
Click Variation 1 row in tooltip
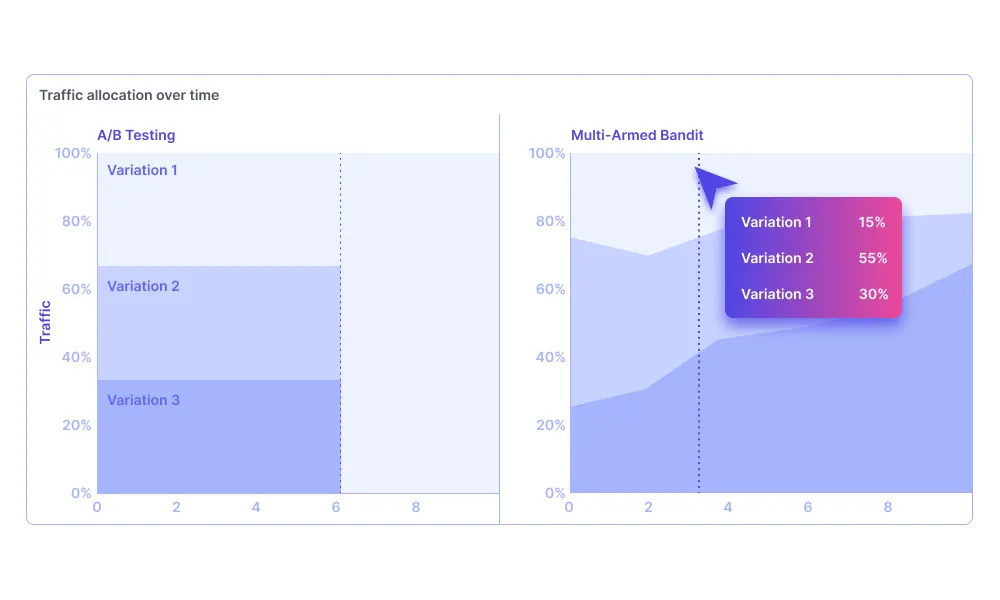[x=813, y=222]
